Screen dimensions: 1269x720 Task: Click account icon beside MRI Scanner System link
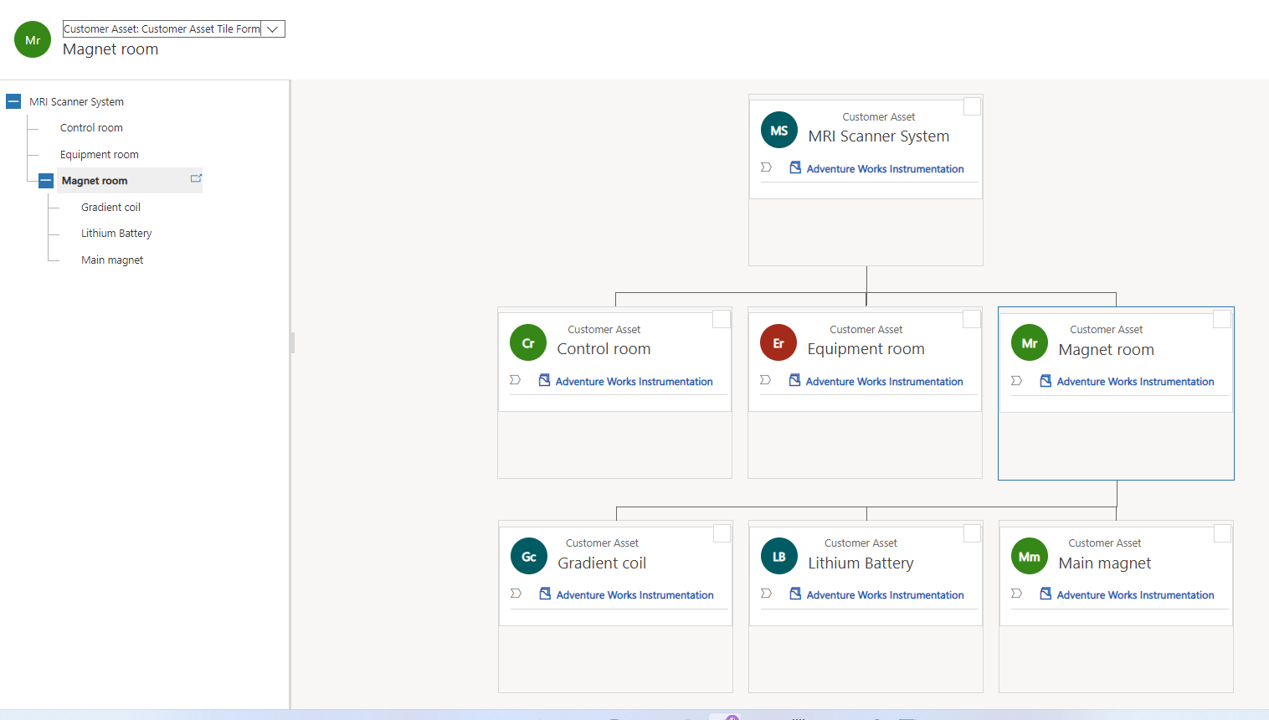(795, 168)
